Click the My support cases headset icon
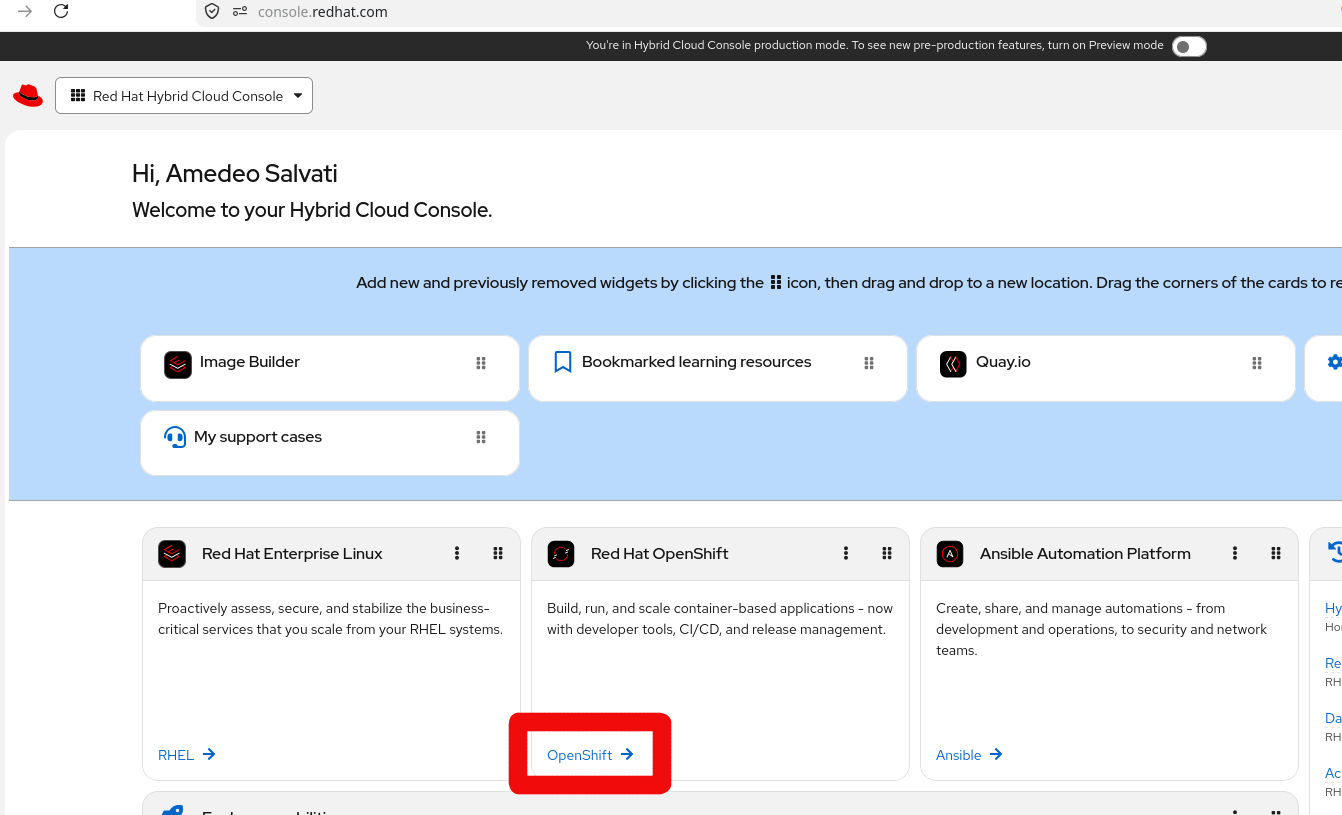The height and width of the screenshot is (815, 1342). tap(175, 438)
